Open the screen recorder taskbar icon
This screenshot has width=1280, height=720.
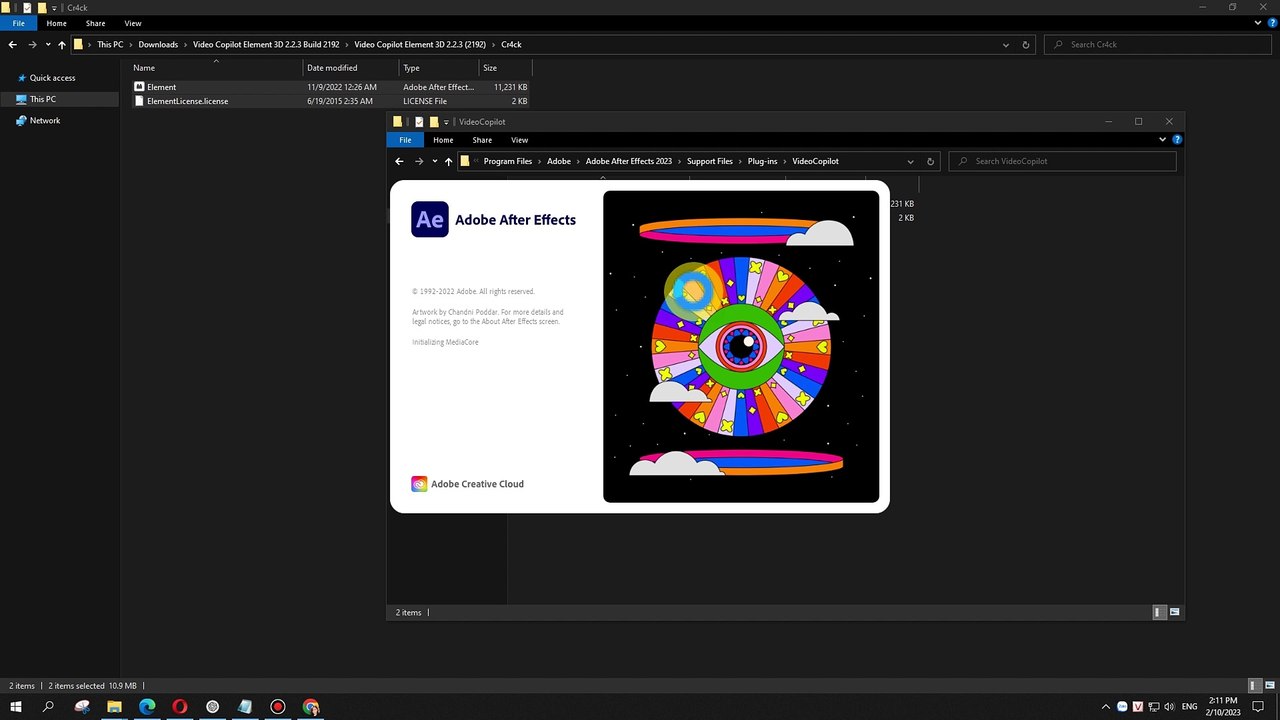[x=278, y=707]
